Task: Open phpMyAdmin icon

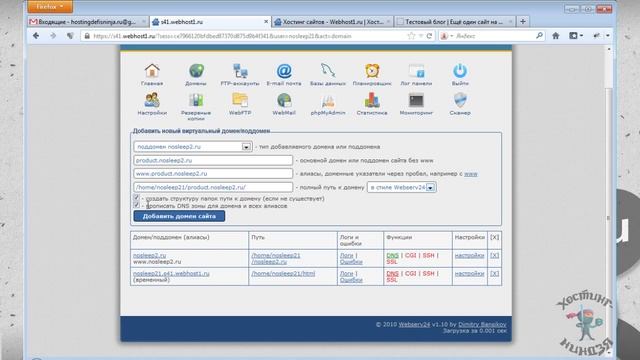Action: pos(328,100)
